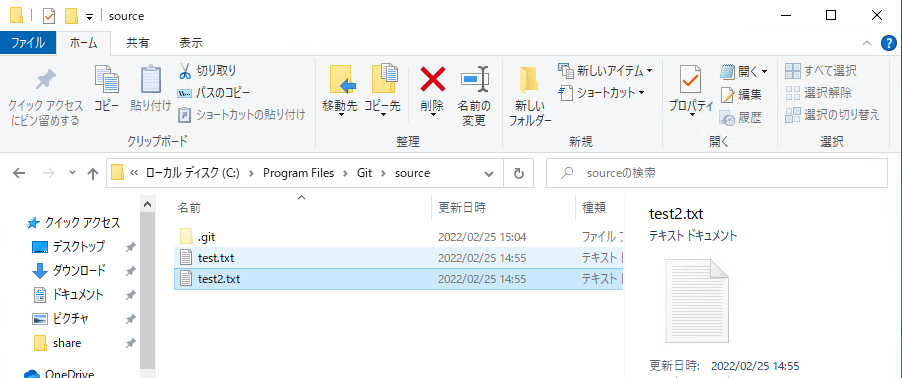Screen dimensions: 902x378
Task: Copy path with パスのコピー
Action: click(x=213, y=93)
